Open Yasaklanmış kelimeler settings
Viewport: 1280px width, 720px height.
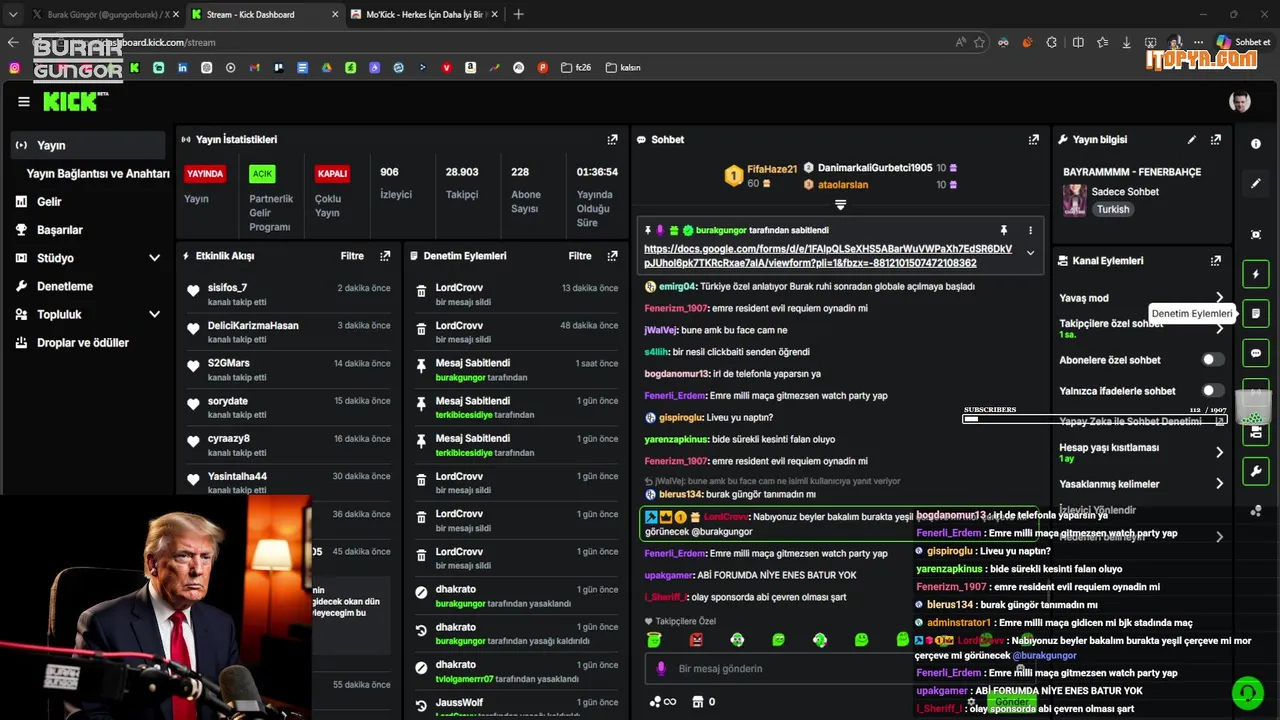pos(1219,484)
